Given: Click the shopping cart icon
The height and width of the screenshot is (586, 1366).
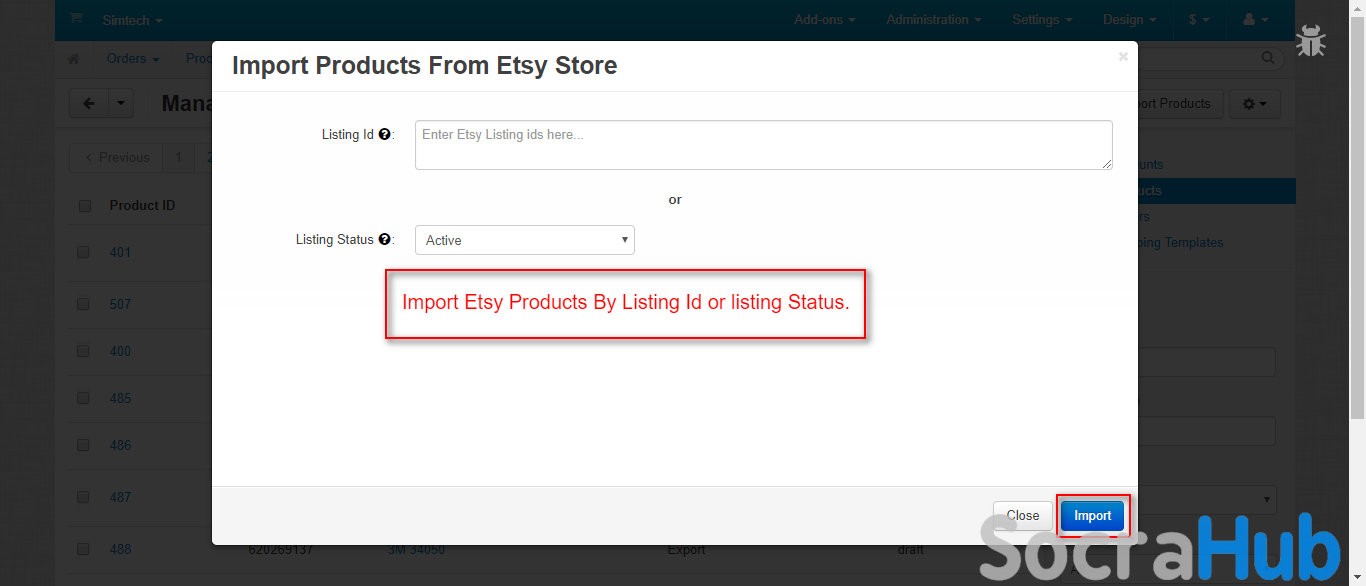Looking at the screenshot, I should pos(76,19).
